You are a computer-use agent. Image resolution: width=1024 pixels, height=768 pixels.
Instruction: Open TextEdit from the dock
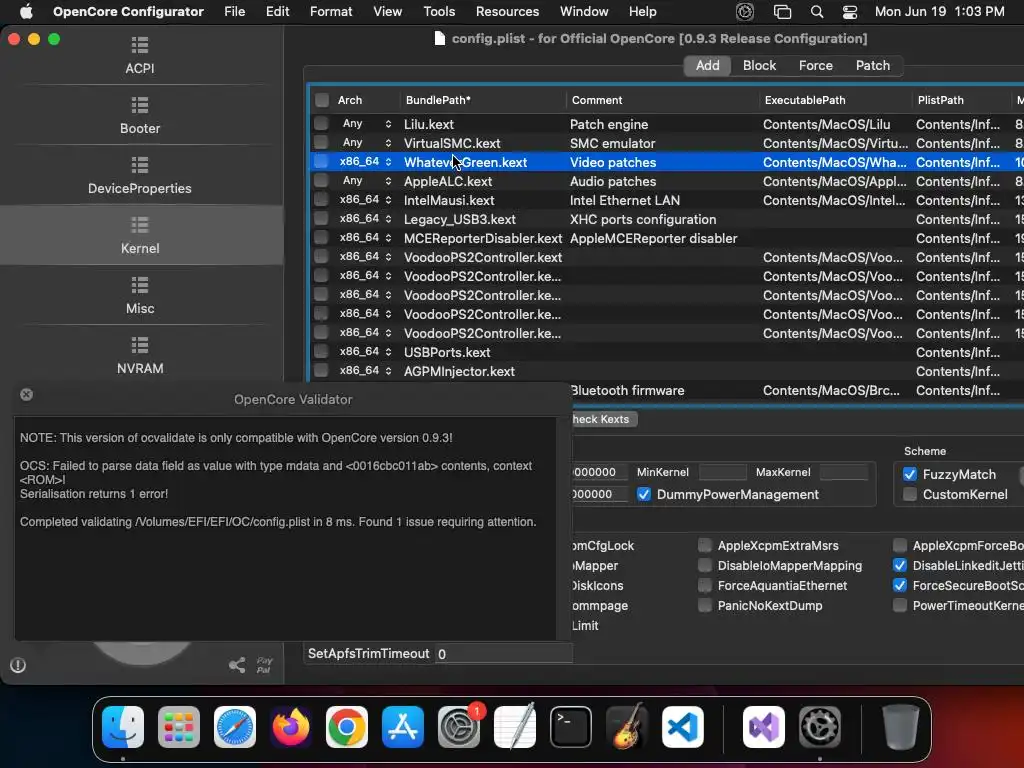515,727
